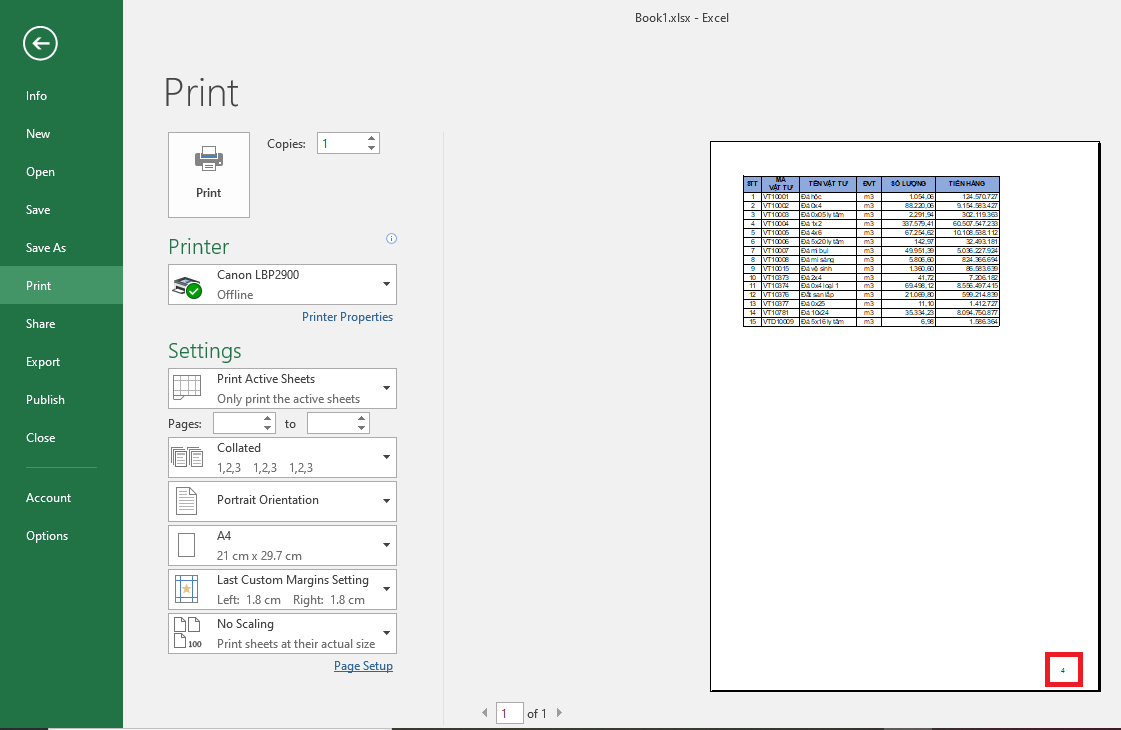This screenshot has width=1121, height=730.
Task: Click the custom margins star icon
Action: 187,589
